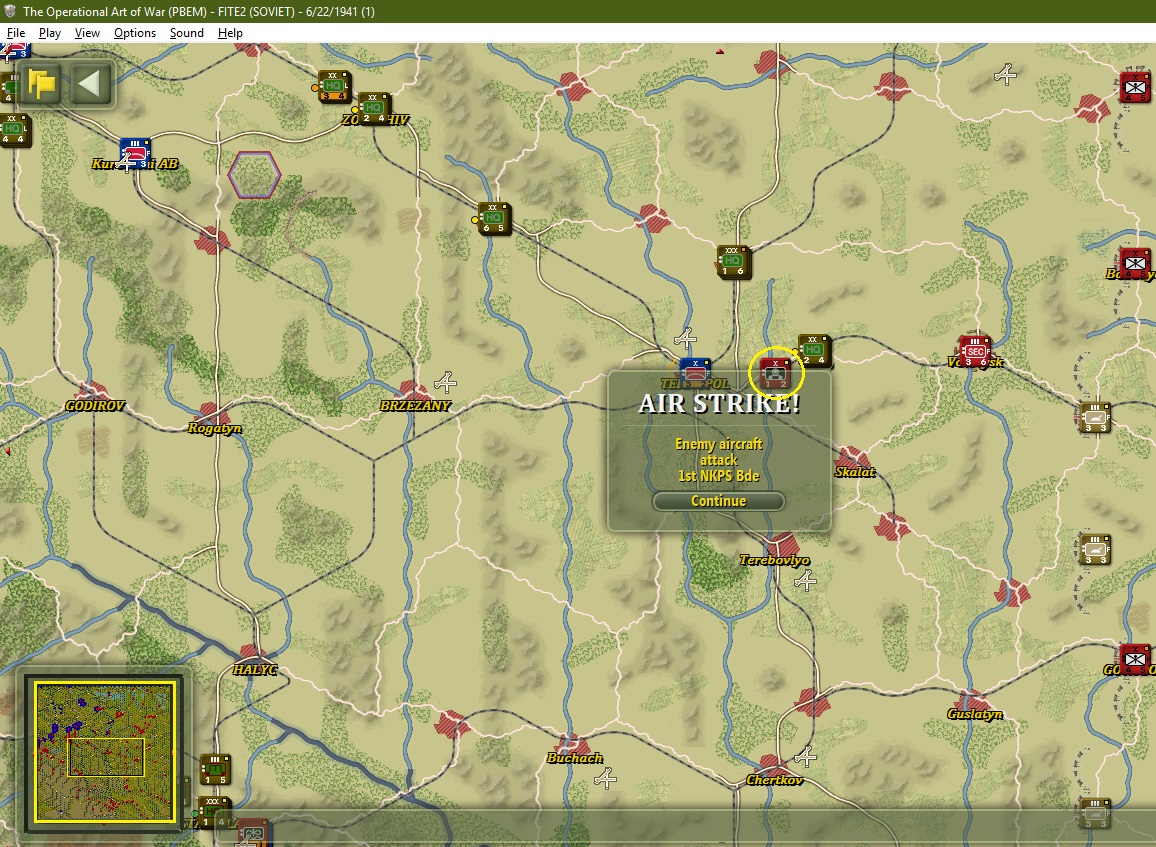Click the airfield icon below Terebovlyo
This screenshot has width=1156, height=847.
tap(805, 581)
